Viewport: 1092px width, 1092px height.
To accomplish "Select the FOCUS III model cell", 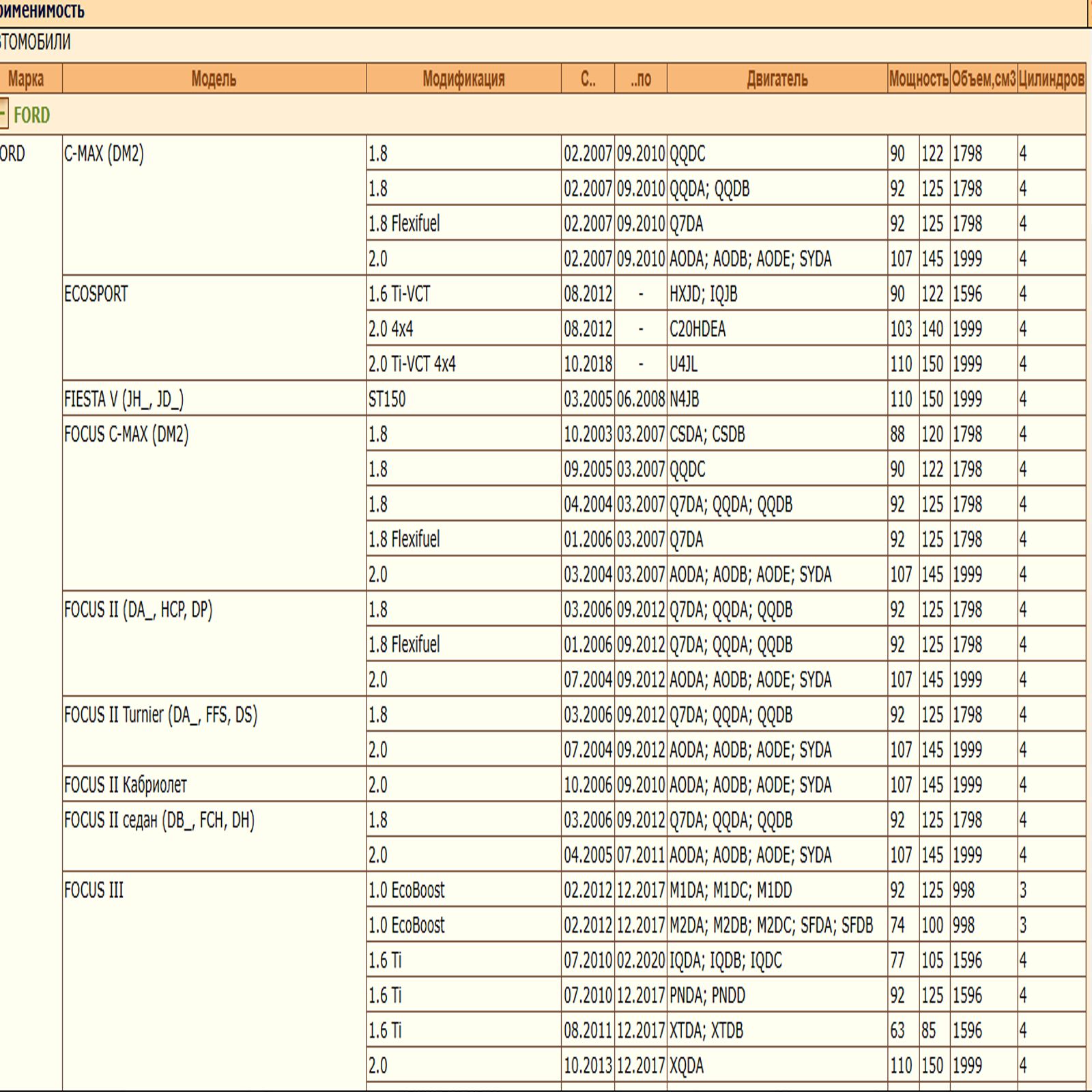I will [x=94, y=891].
